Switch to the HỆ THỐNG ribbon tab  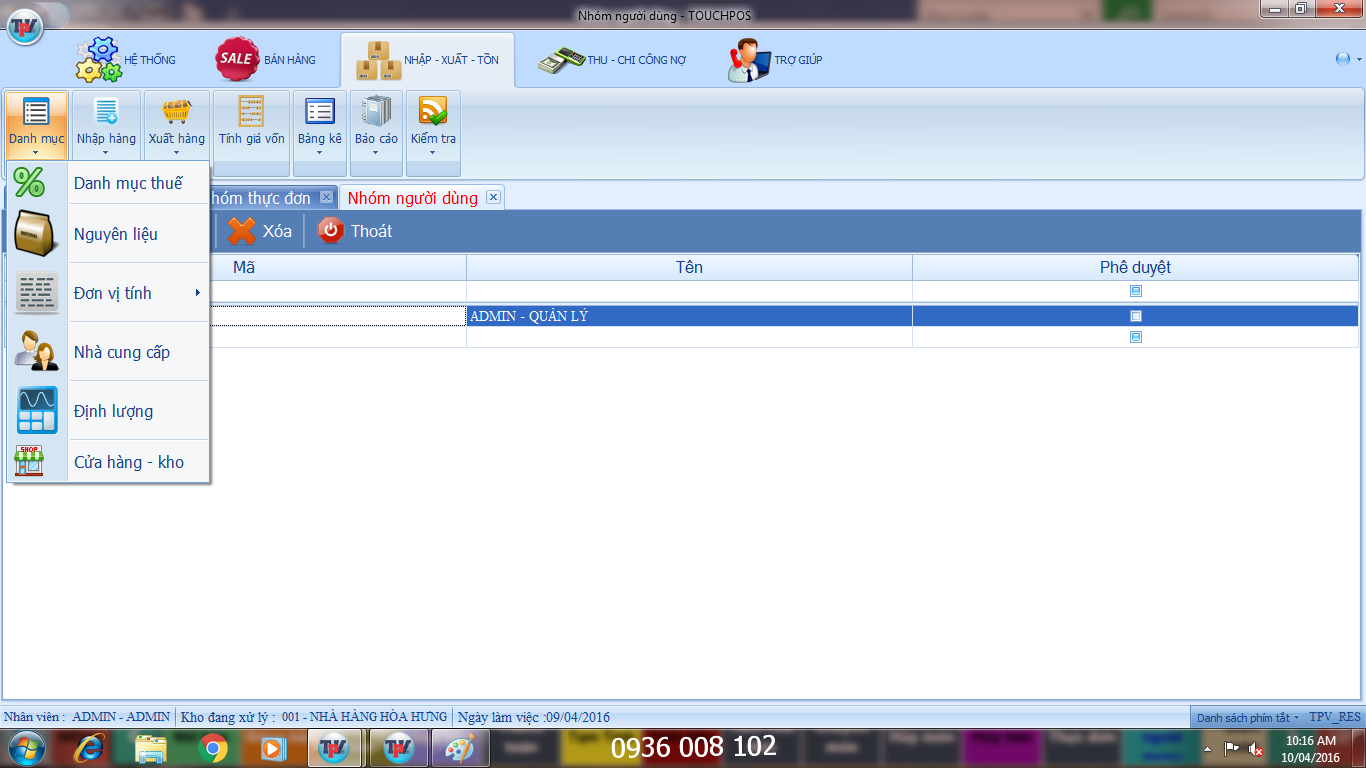pyautogui.click(x=127, y=59)
